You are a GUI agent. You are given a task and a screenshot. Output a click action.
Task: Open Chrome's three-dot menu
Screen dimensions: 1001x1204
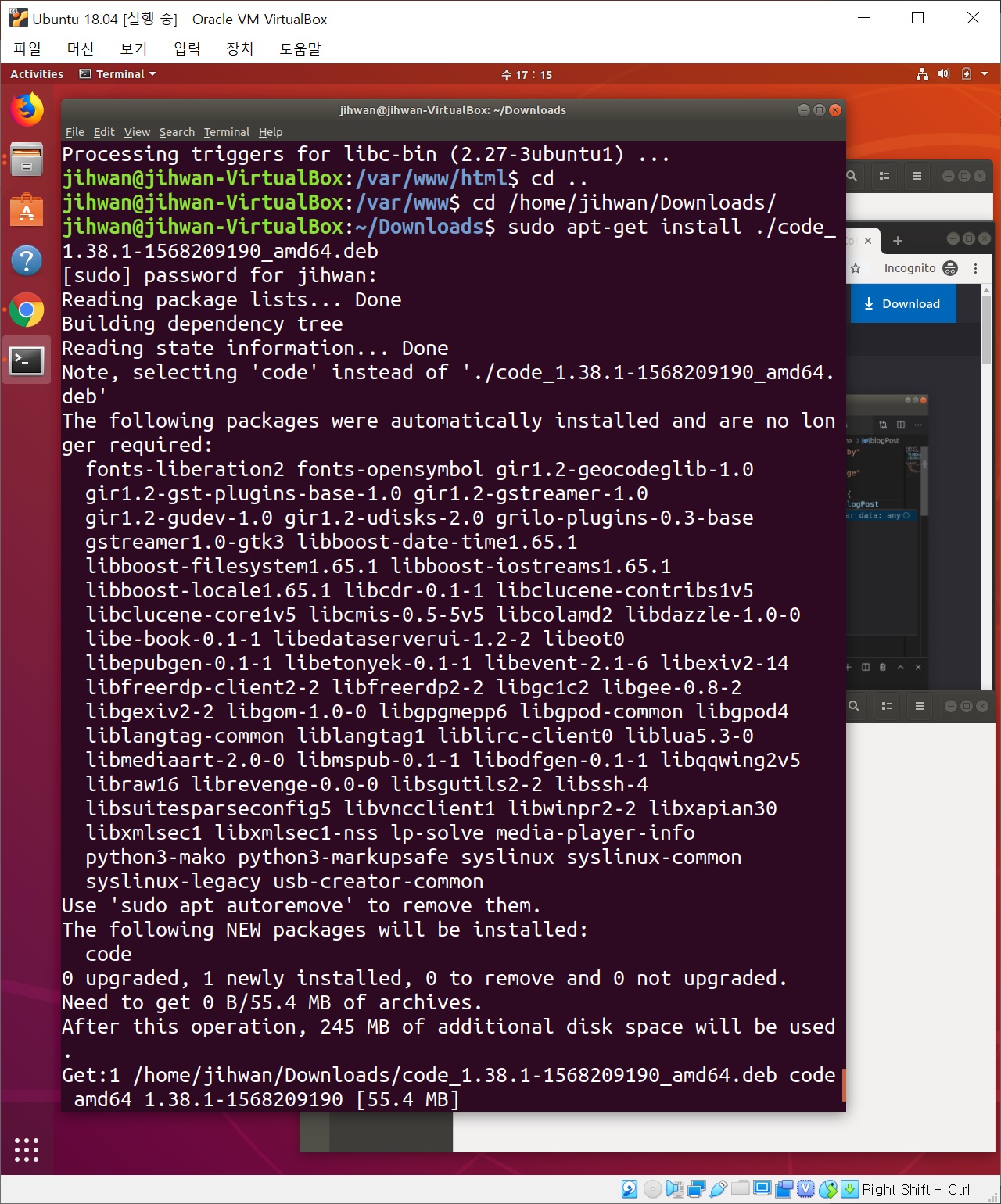pos(975,268)
